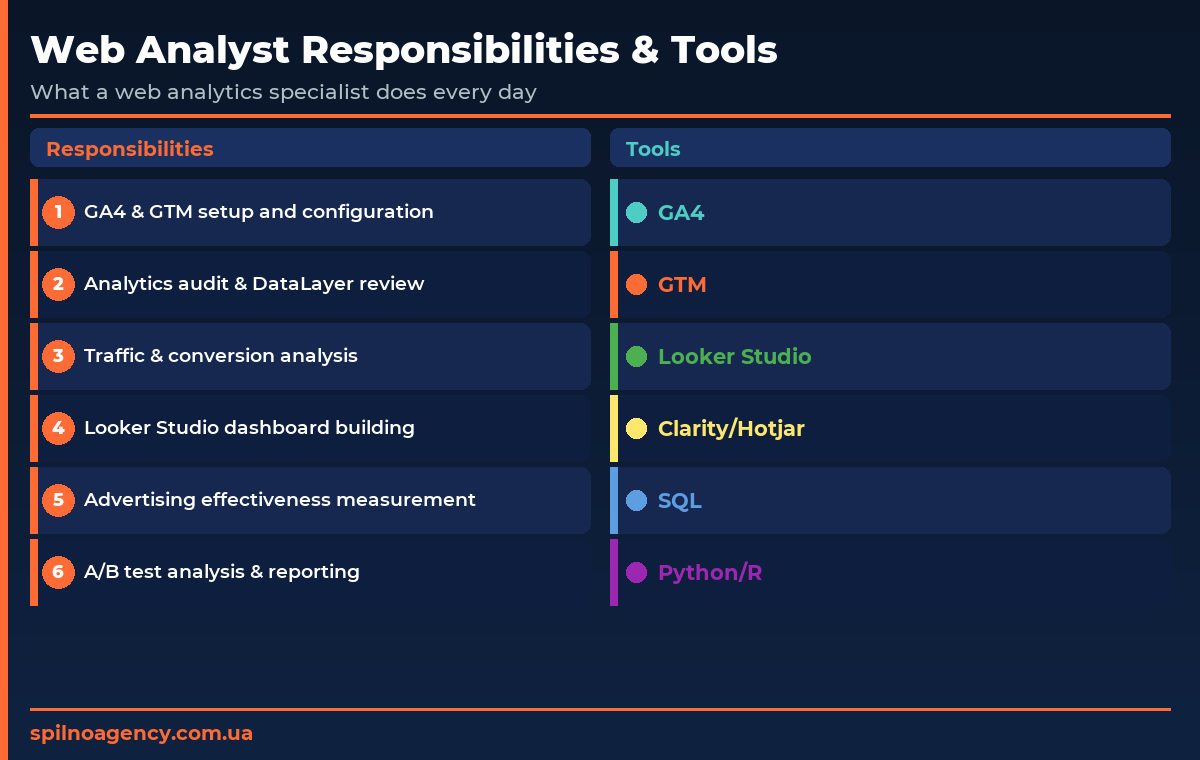1200x760 pixels.
Task: Click the Looker Studio tool label
Action: [x=735, y=357]
